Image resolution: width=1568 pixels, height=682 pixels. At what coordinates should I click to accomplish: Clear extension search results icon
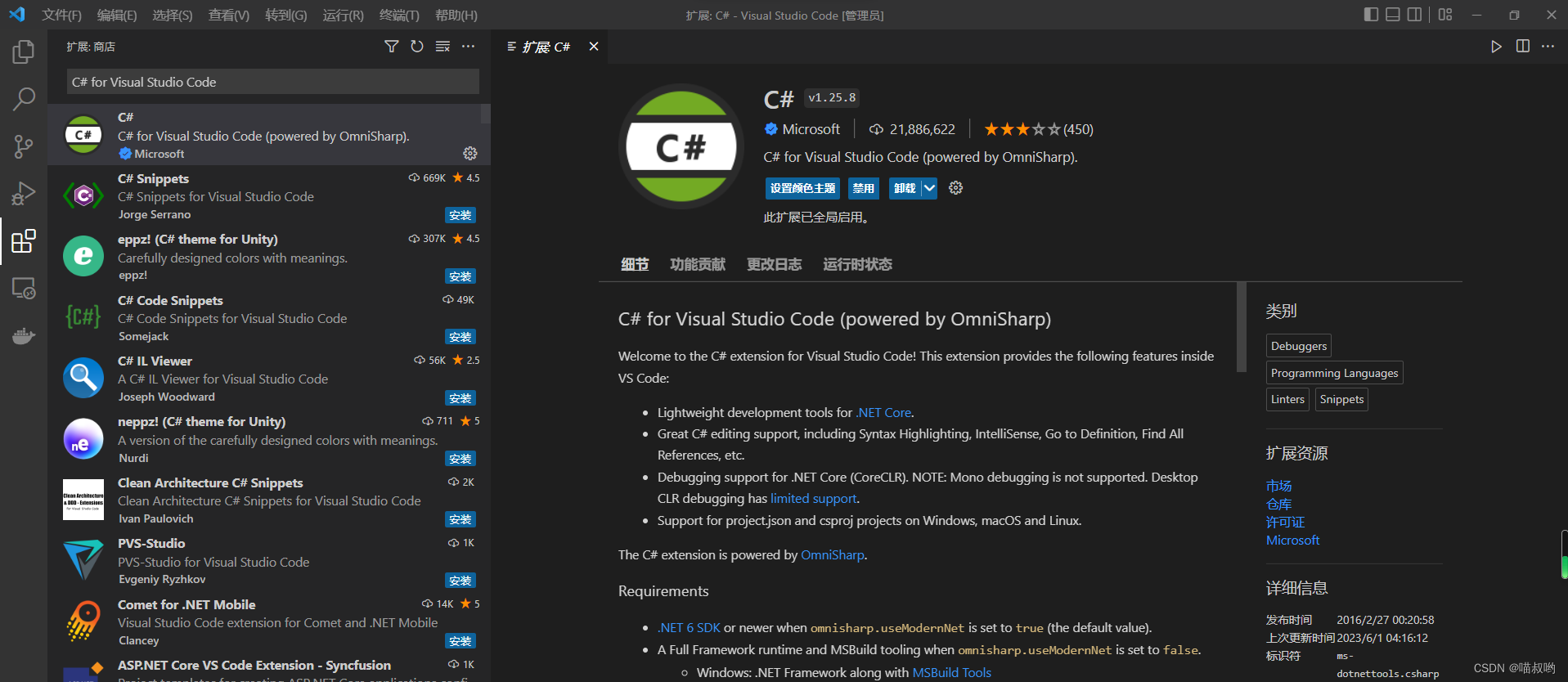coord(443,47)
